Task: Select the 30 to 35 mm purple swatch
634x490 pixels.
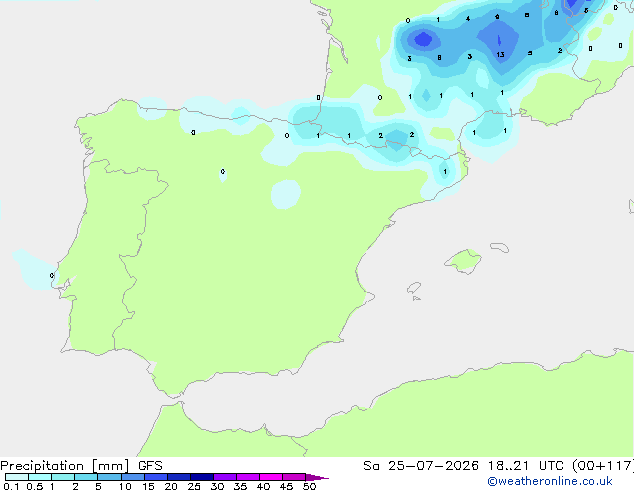Action: pyautogui.click(x=225, y=477)
